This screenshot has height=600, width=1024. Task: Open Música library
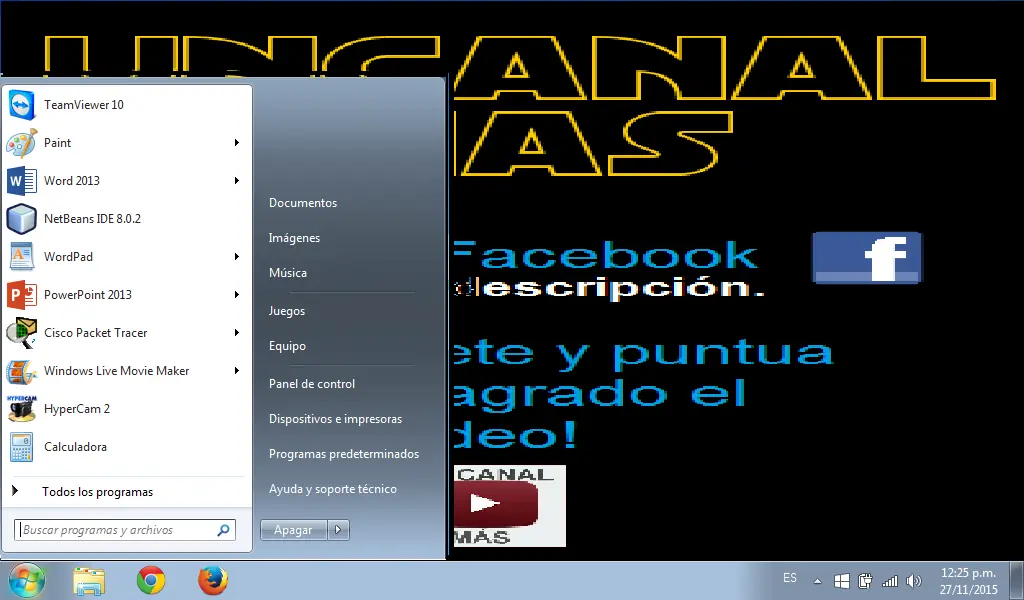tap(288, 273)
